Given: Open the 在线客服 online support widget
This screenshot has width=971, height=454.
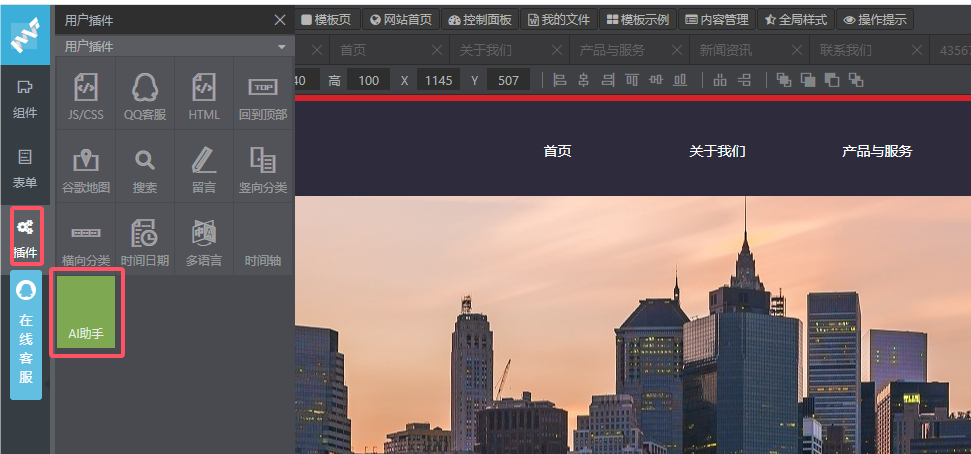Looking at the screenshot, I should (x=26, y=334).
